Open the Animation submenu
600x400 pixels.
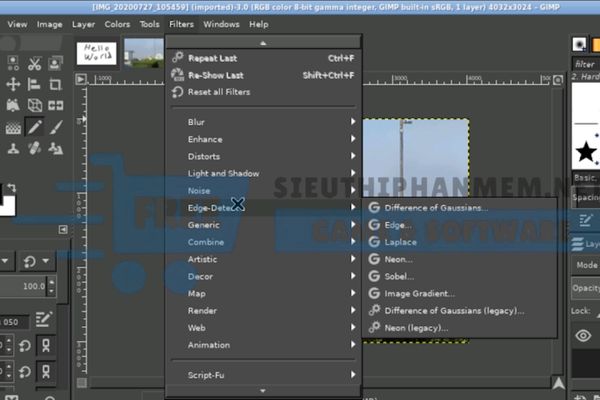click(264, 345)
